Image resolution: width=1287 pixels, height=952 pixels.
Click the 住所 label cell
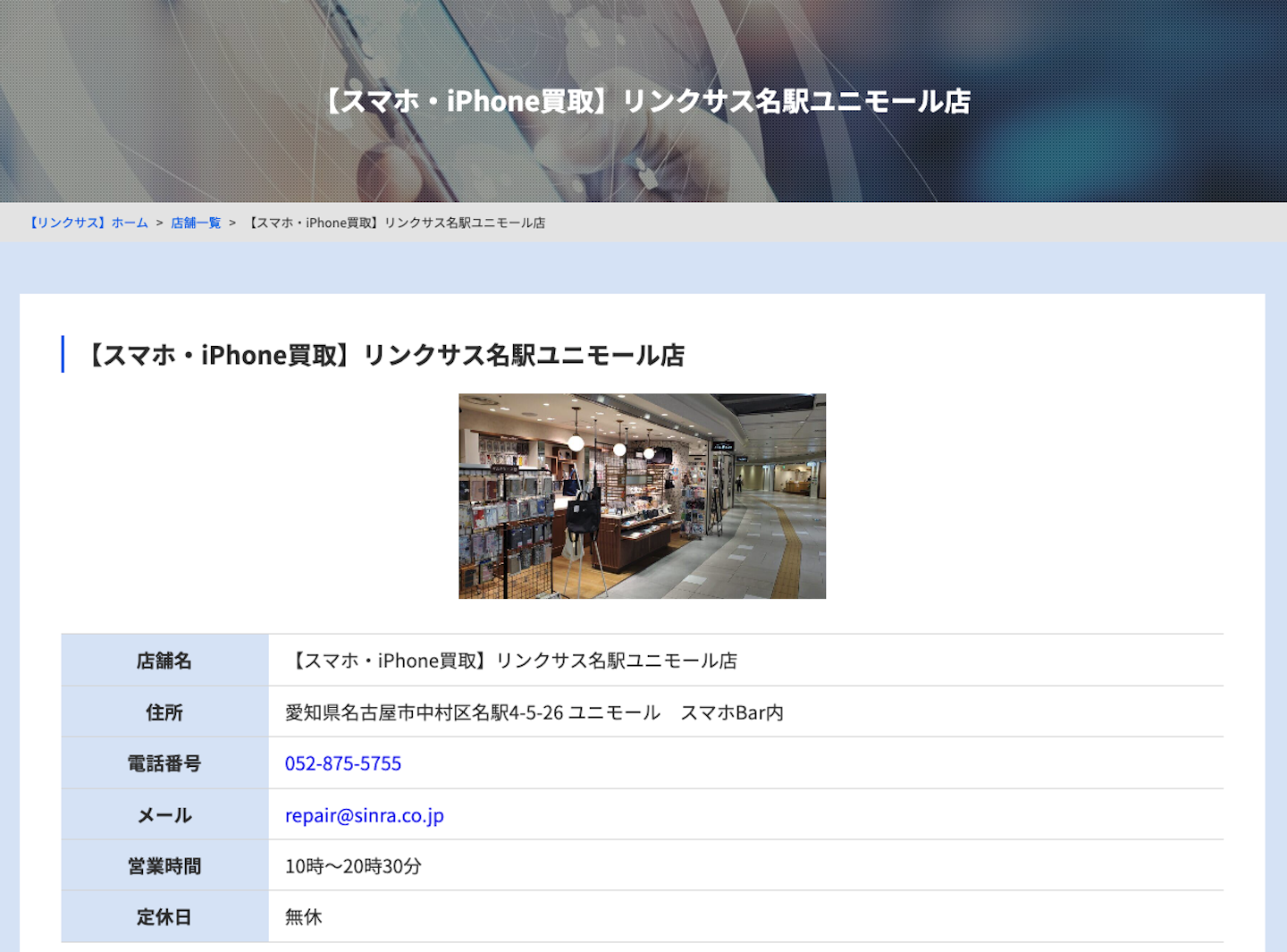pyautogui.click(x=164, y=712)
